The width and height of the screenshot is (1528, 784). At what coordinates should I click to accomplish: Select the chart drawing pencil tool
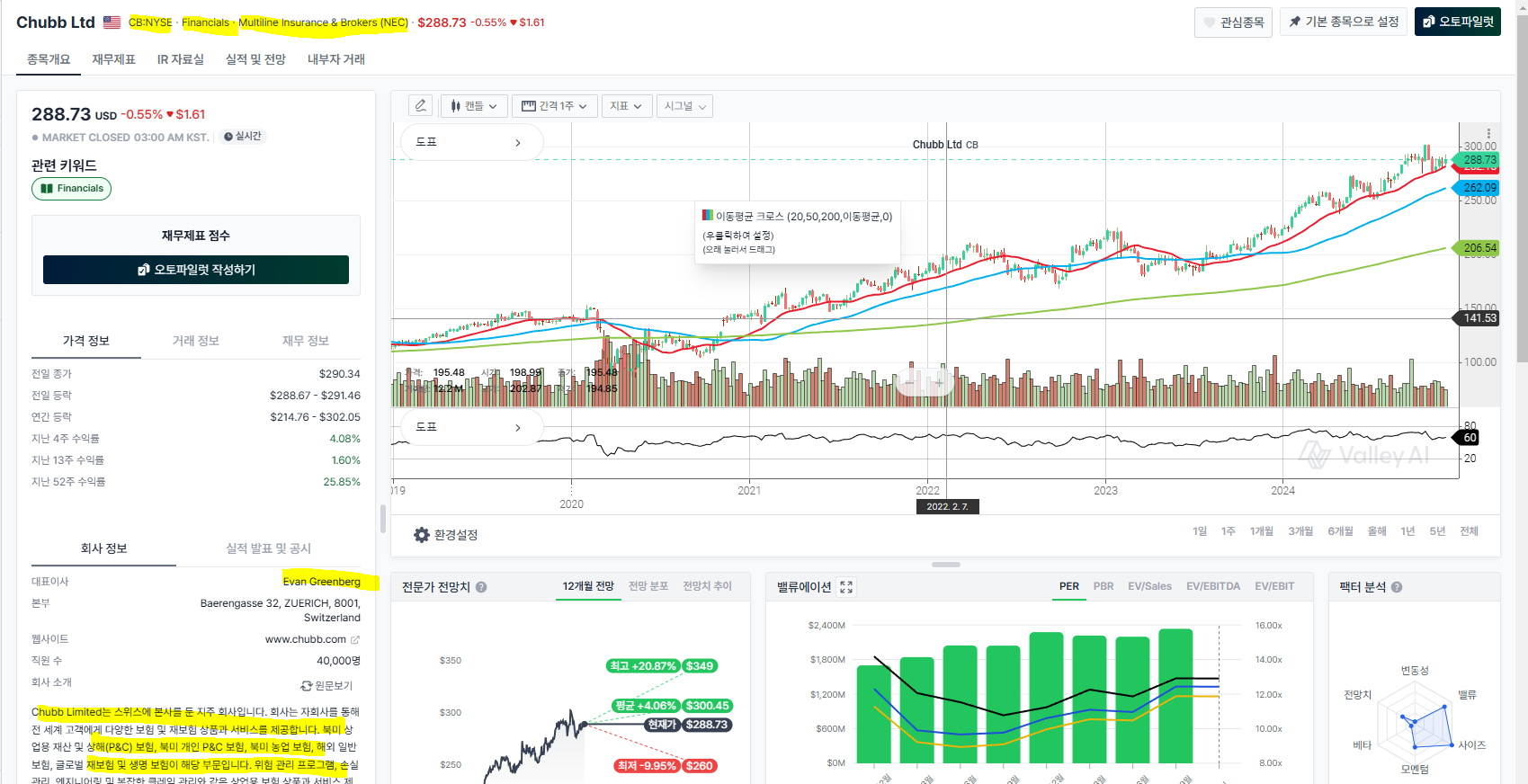(x=420, y=106)
